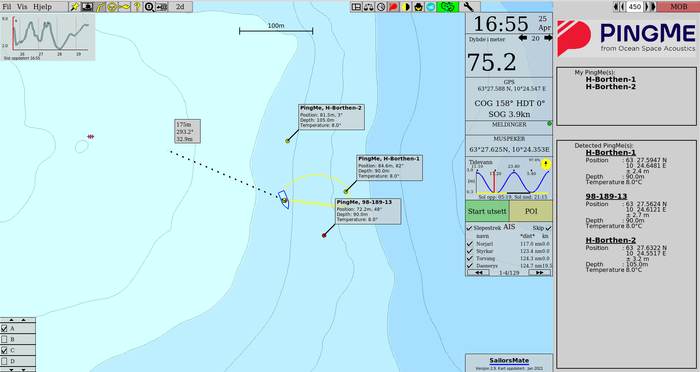Click the red flag toolbar icon
The width and height of the screenshot is (700, 372).
(x=393, y=7)
